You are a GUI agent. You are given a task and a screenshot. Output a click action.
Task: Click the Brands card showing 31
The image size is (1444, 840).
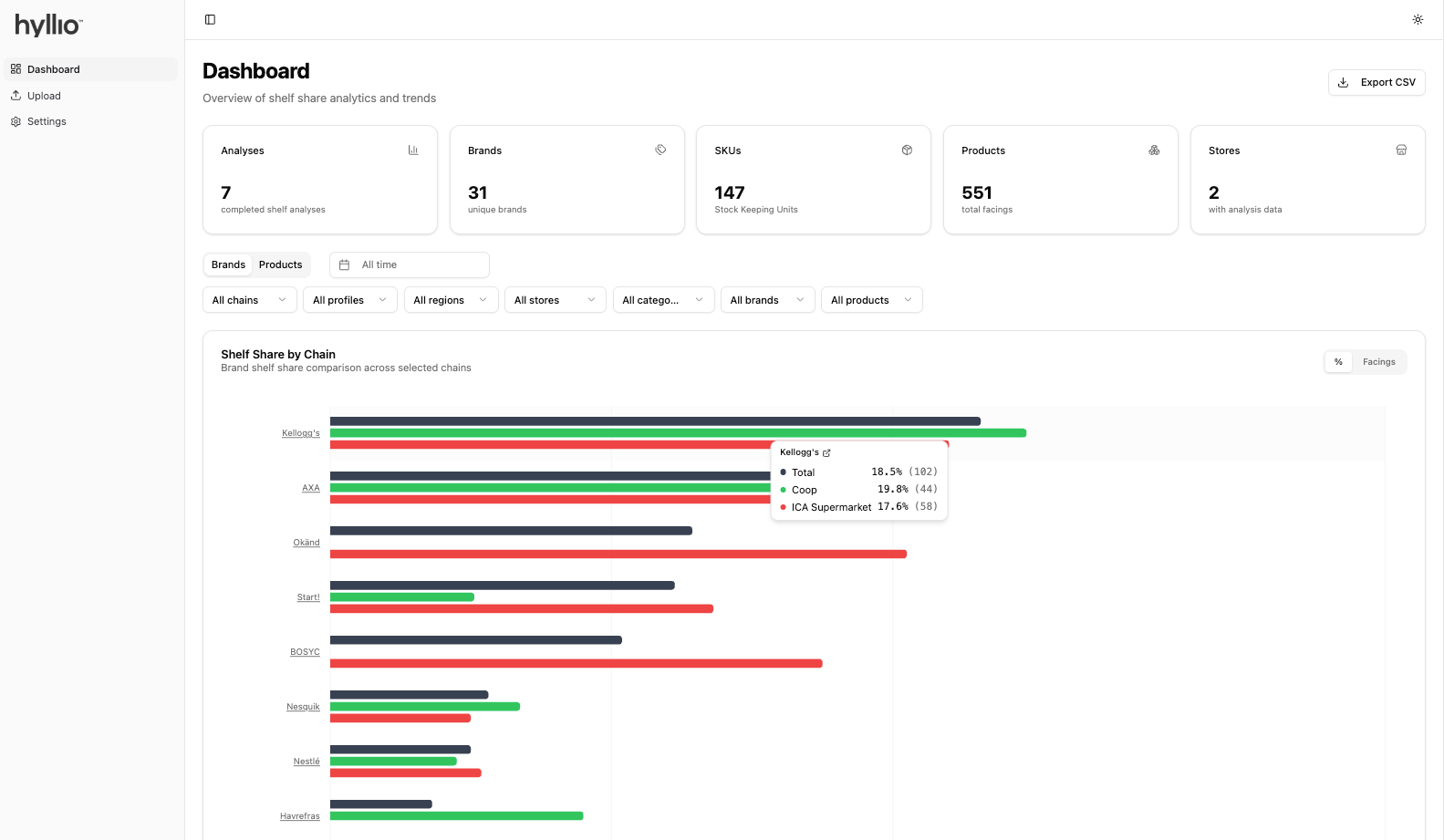pos(567,180)
